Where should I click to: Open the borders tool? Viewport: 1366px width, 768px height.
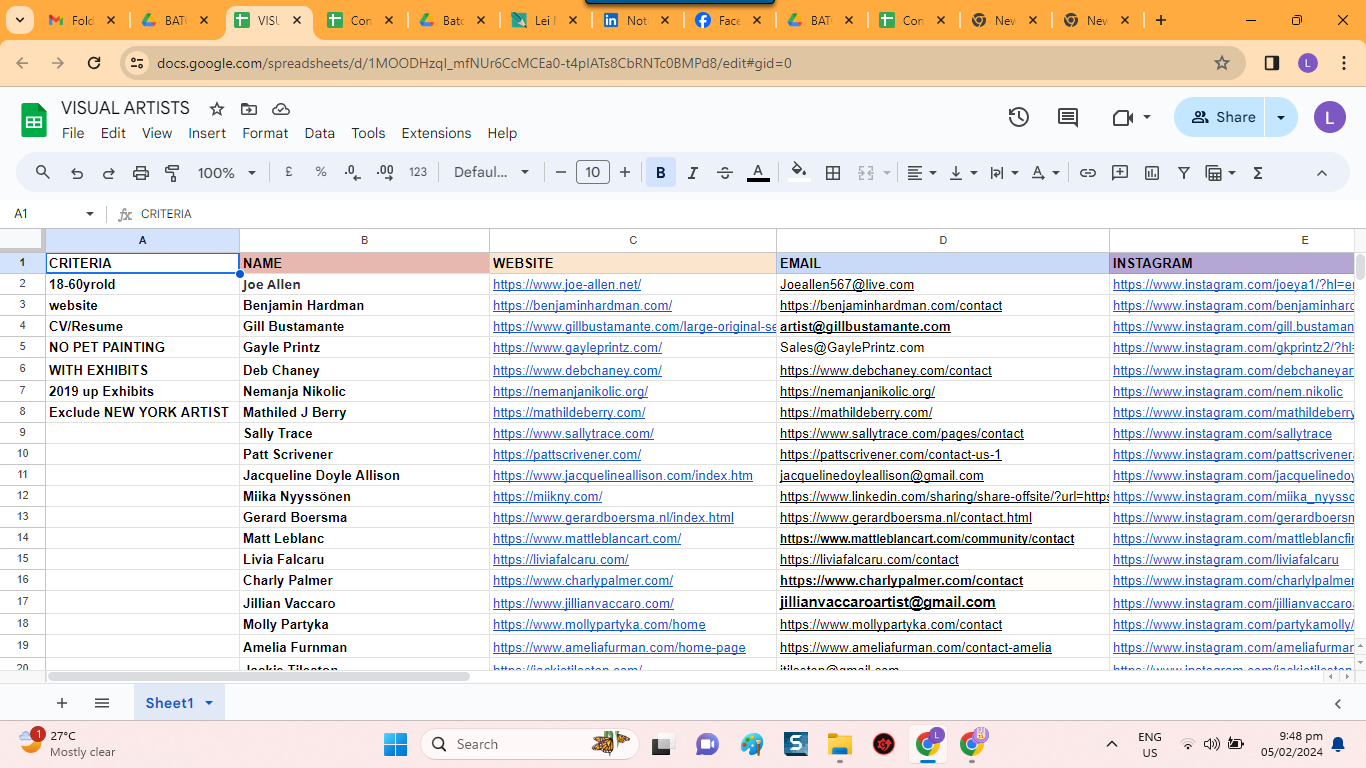coord(833,172)
